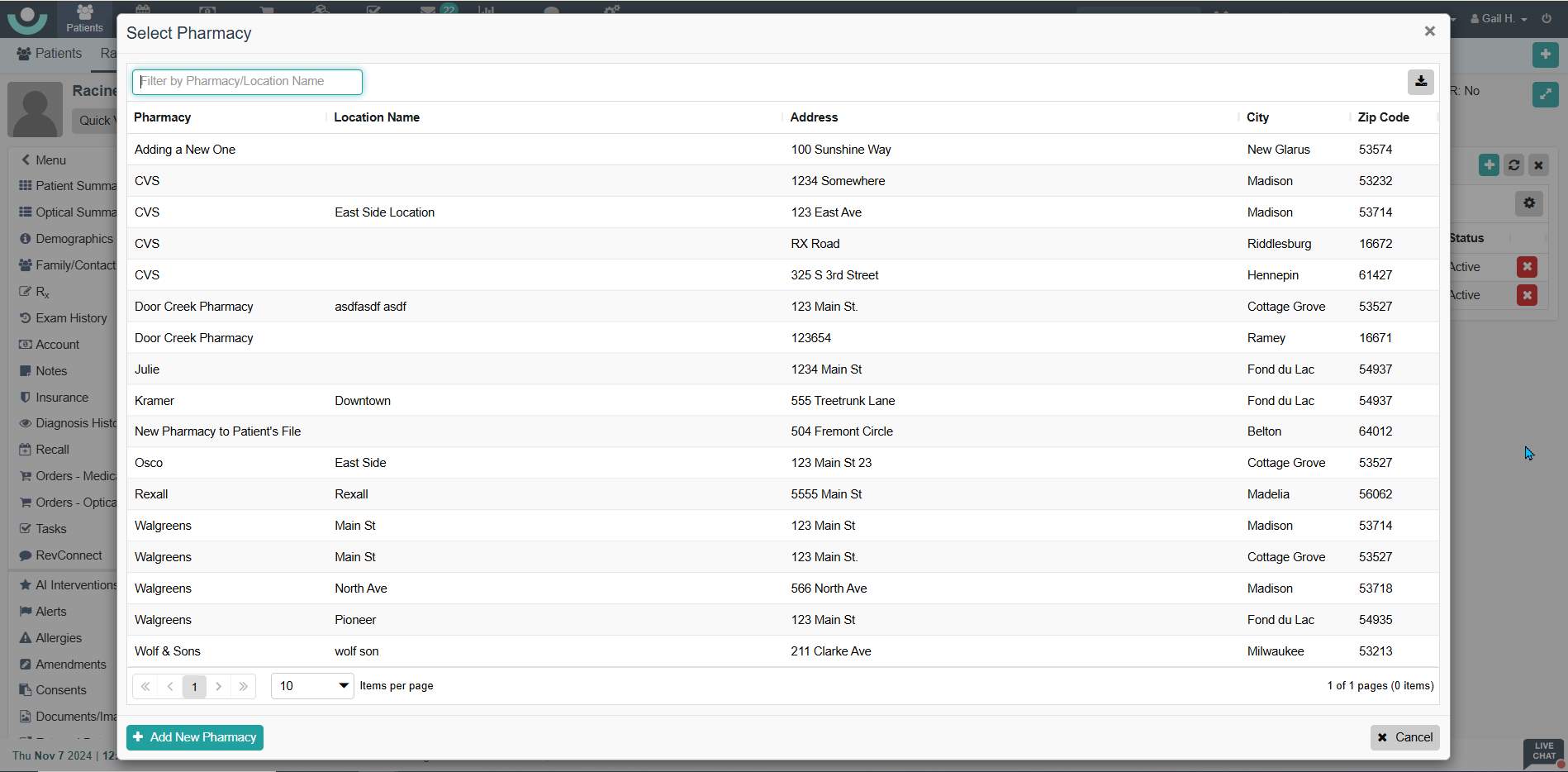Expand the Gail H. user menu

(x=1499, y=18)
